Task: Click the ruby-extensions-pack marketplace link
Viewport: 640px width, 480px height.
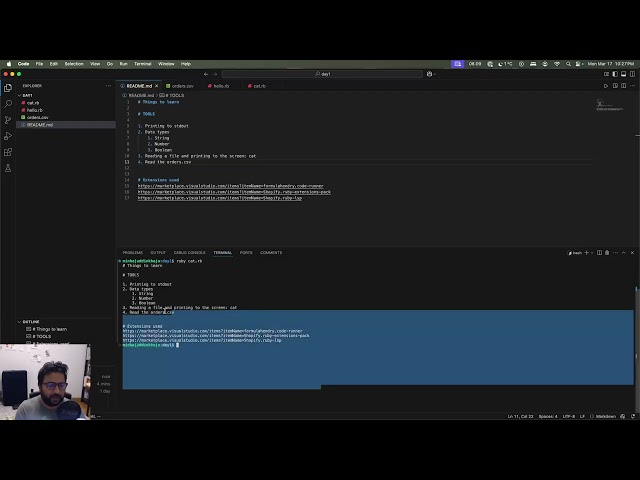Action: coord(234,192)
